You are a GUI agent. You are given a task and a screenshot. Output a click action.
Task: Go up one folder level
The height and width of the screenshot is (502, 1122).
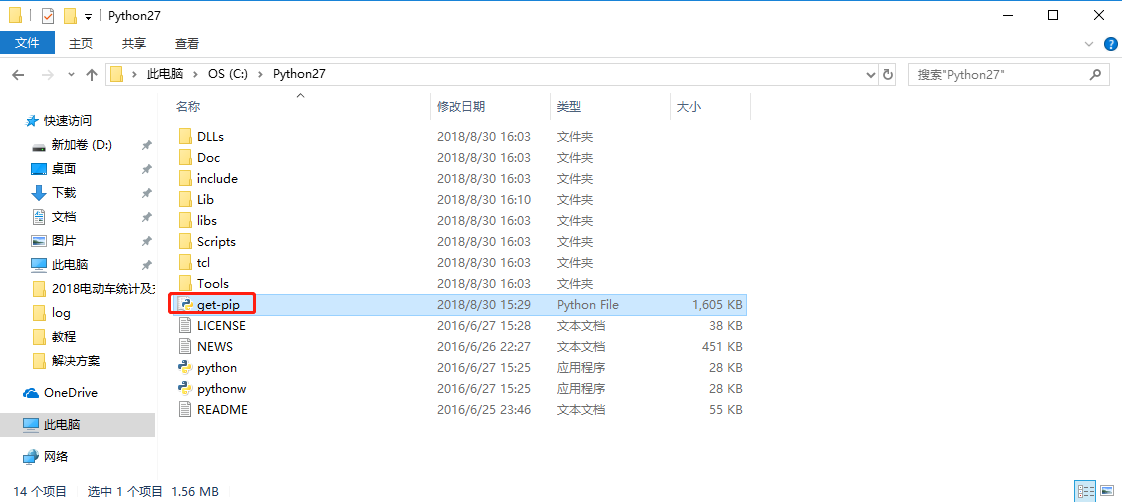[92, 74]
